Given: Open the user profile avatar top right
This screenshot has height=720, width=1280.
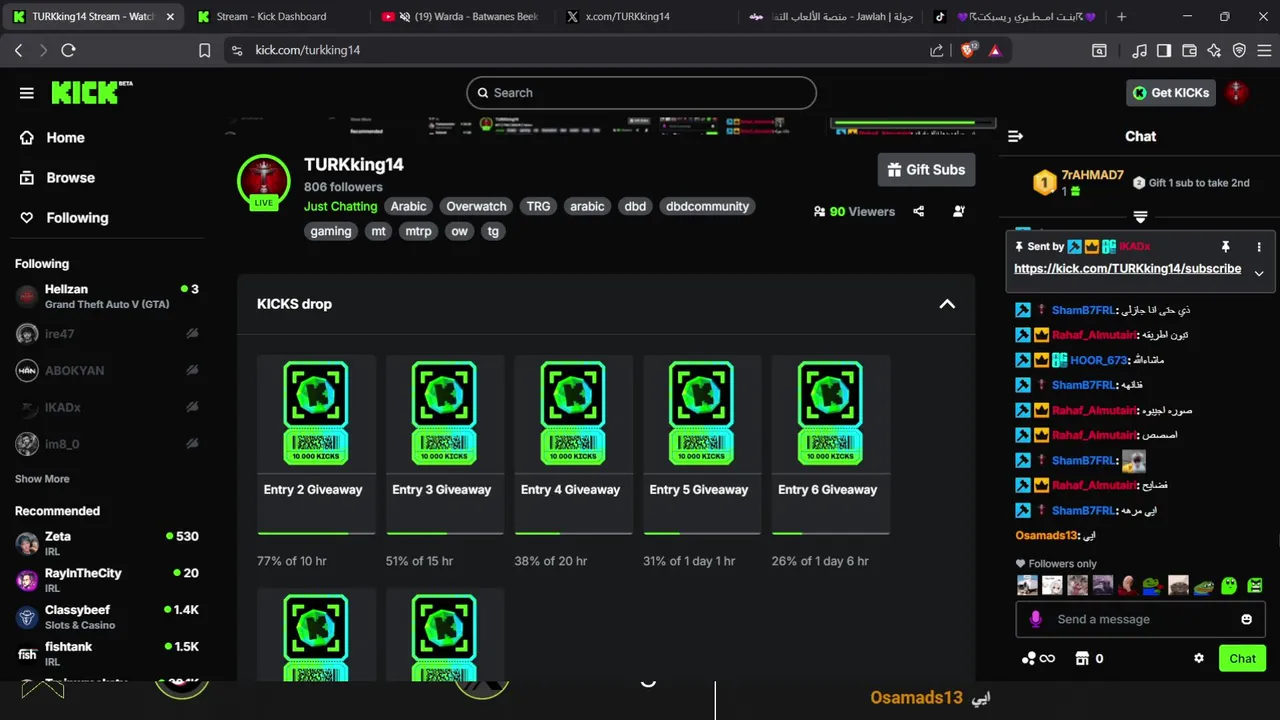Looking at the screenshot, I should (1237, 92).
